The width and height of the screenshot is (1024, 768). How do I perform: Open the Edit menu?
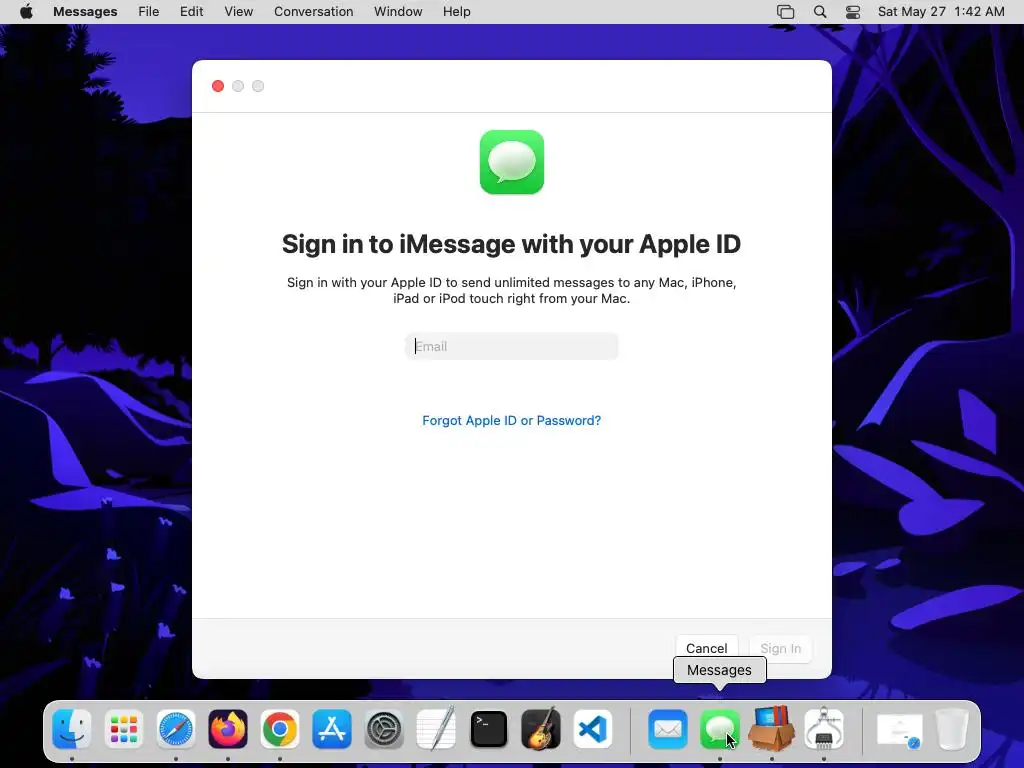pos(191,12)
